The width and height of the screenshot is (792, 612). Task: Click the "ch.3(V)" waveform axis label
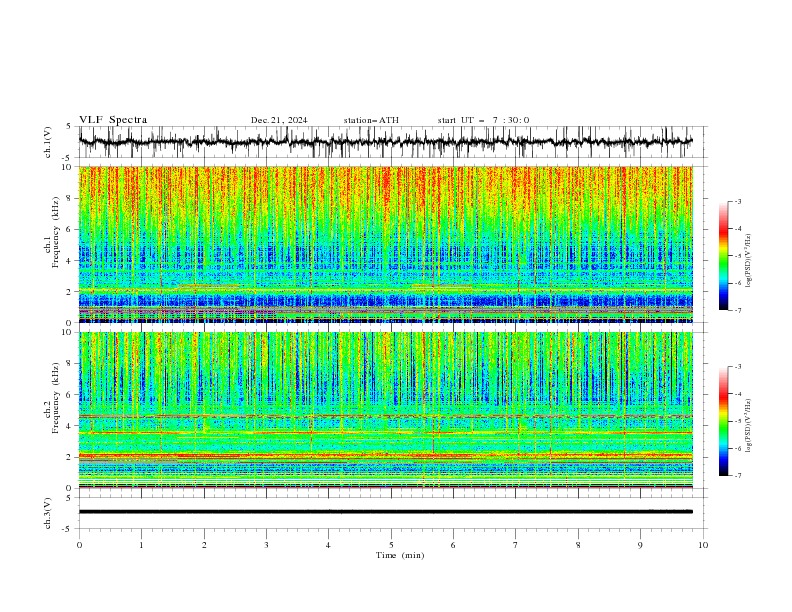(48, 513)
